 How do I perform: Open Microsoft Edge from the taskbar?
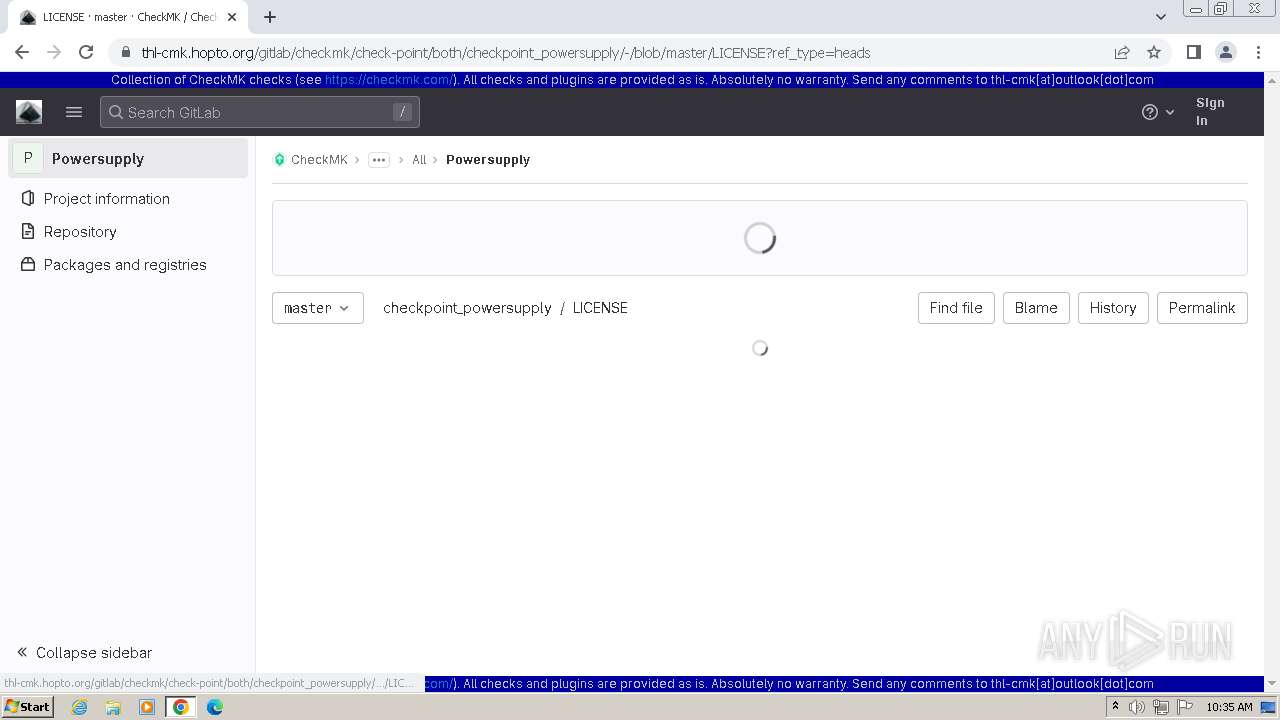[x=214, y=707]
